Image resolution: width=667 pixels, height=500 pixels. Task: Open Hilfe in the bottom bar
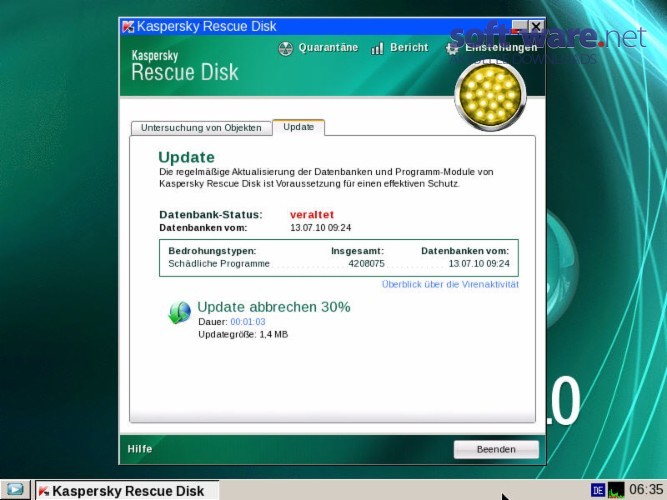(140, 449)
